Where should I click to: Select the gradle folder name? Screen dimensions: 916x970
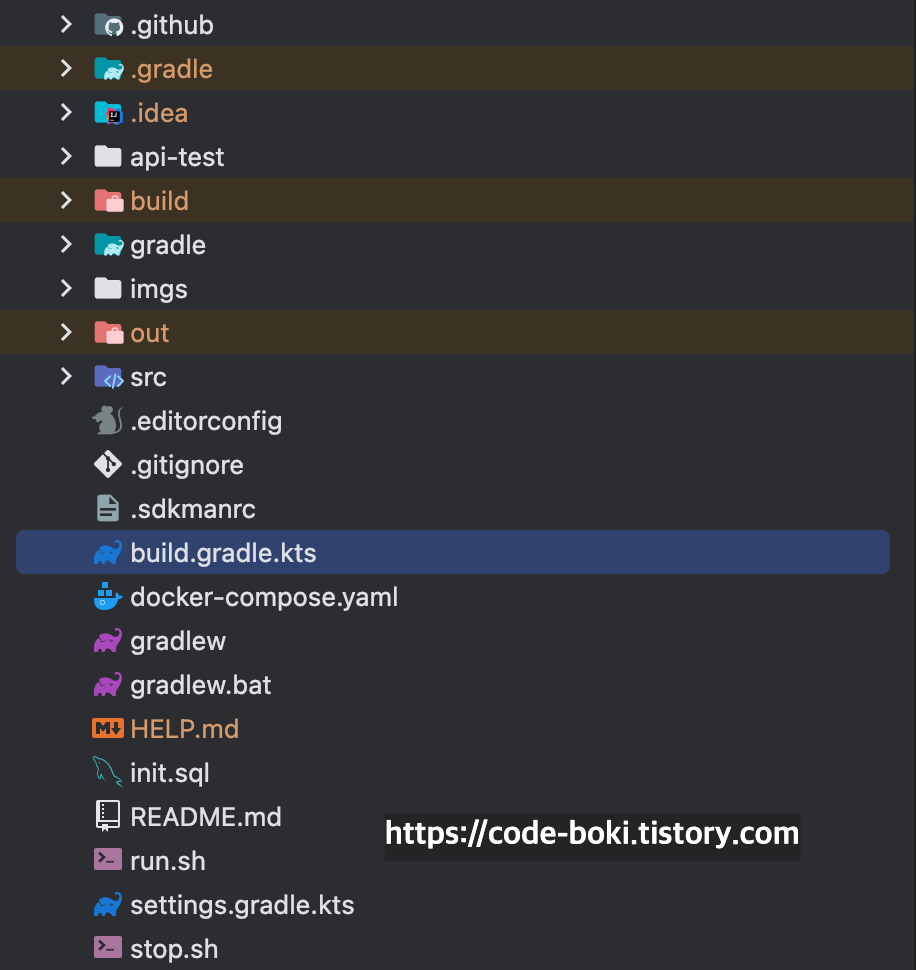tap(168, 246)
